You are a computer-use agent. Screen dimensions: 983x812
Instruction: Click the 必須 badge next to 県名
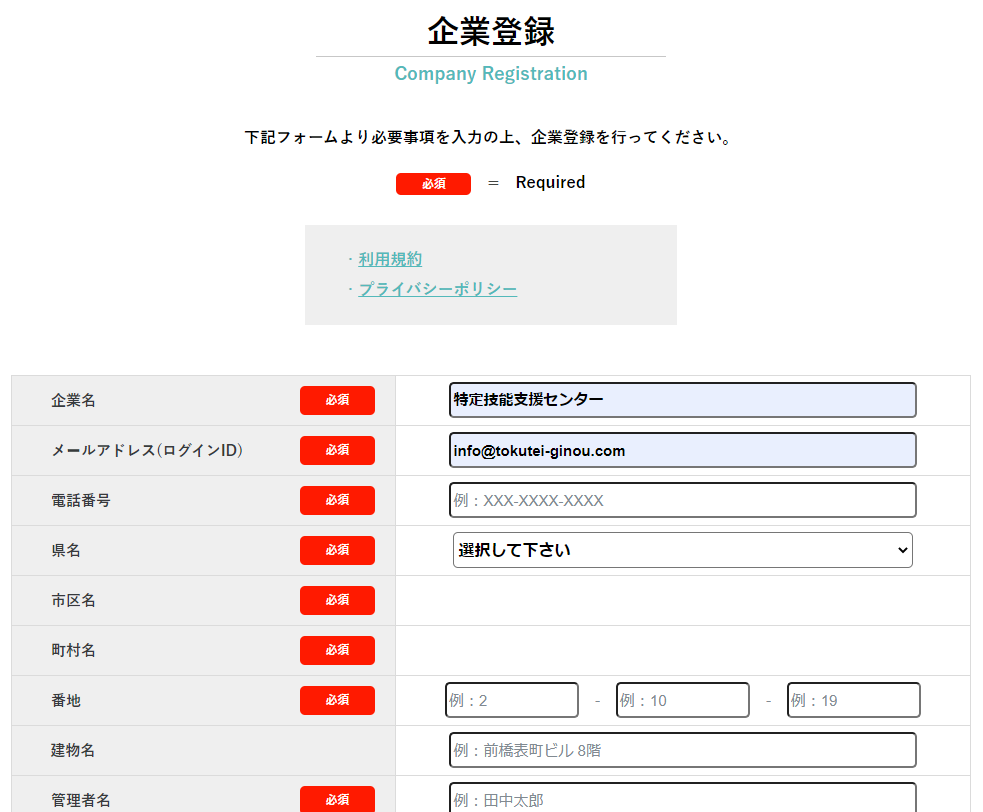pos(337,550)
